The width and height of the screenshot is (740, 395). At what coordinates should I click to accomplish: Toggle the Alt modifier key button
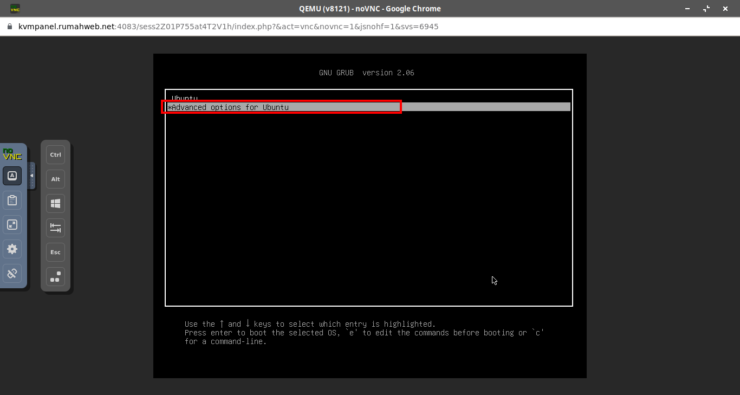[x=55, y=179]
